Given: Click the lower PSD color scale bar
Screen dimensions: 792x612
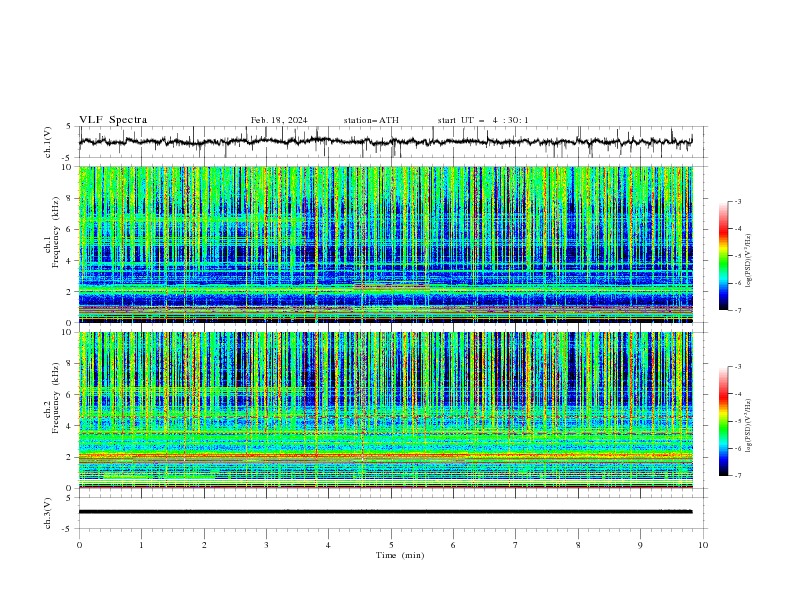Looking at the screenshot, I should (724, 421).
